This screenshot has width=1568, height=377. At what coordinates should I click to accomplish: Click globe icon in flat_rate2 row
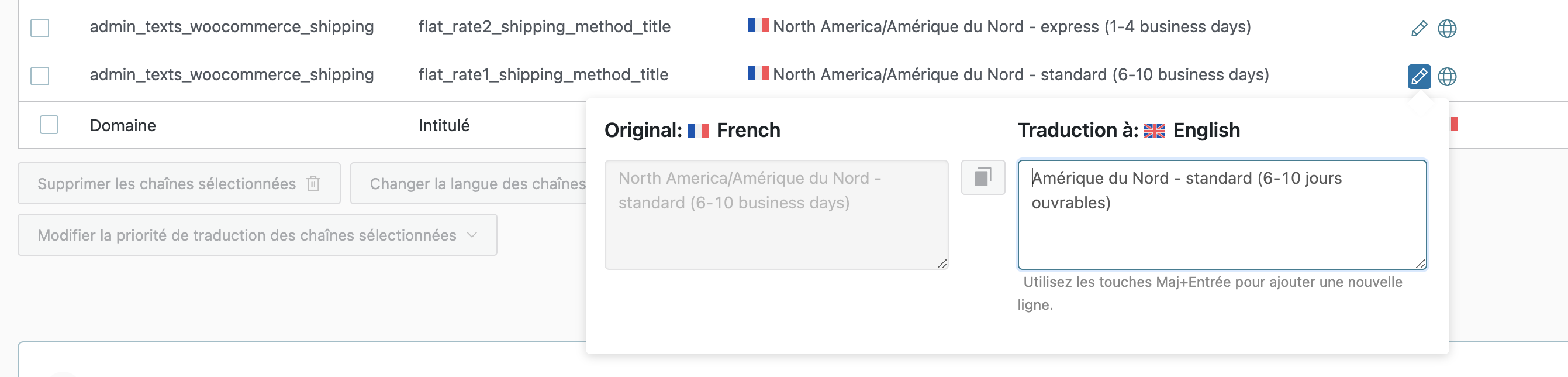(1447, 29)
